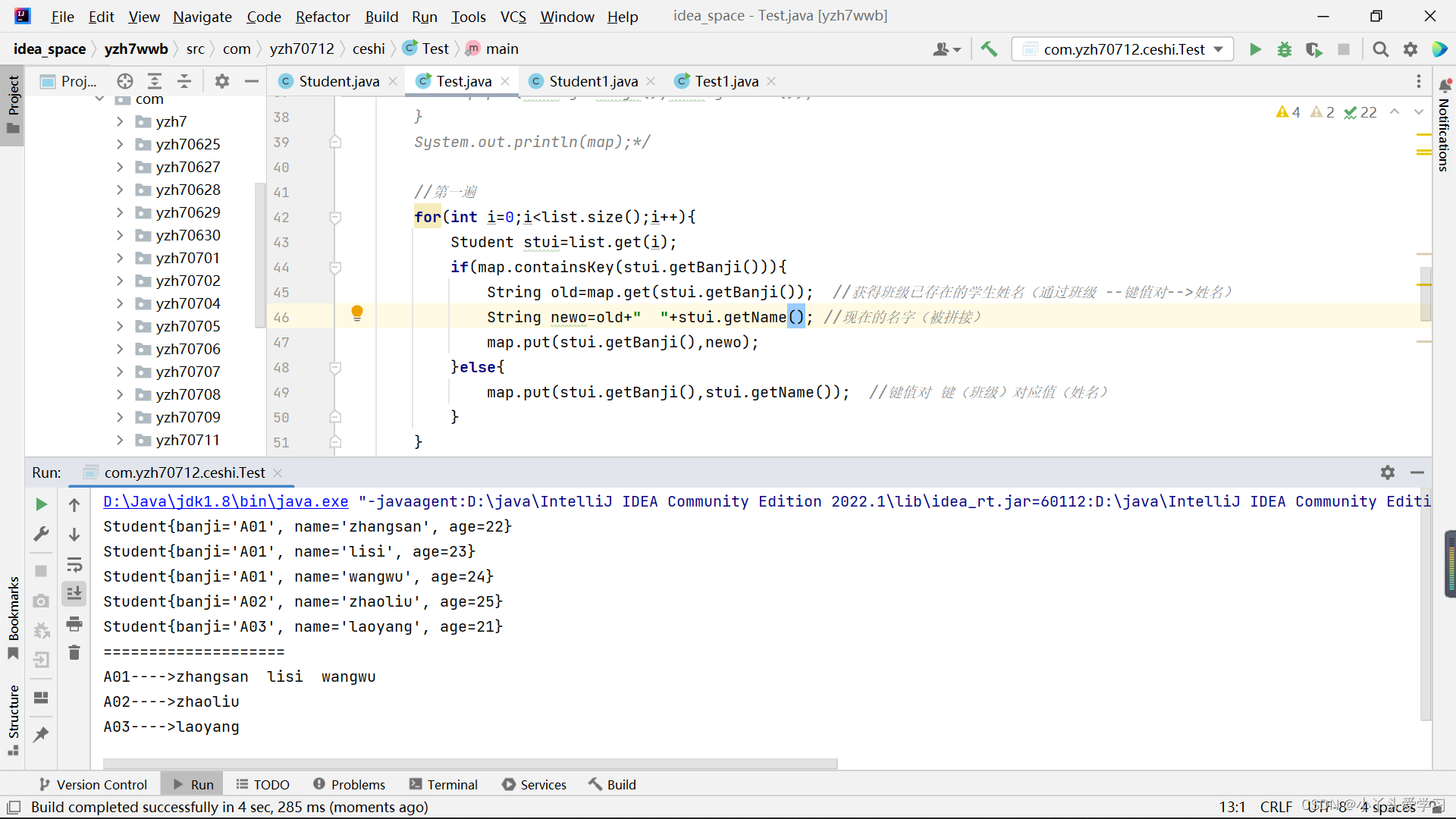The image size is (1456, 819).
Task: Click editor vertical scrollbar thumb
Action: pos(1426,294)
